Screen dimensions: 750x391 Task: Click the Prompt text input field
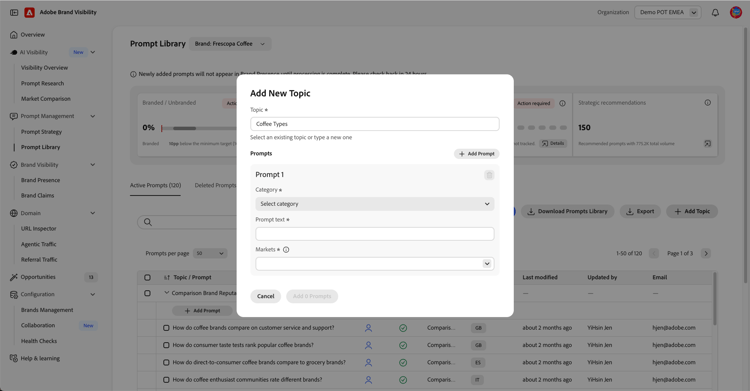click(375, 234)
